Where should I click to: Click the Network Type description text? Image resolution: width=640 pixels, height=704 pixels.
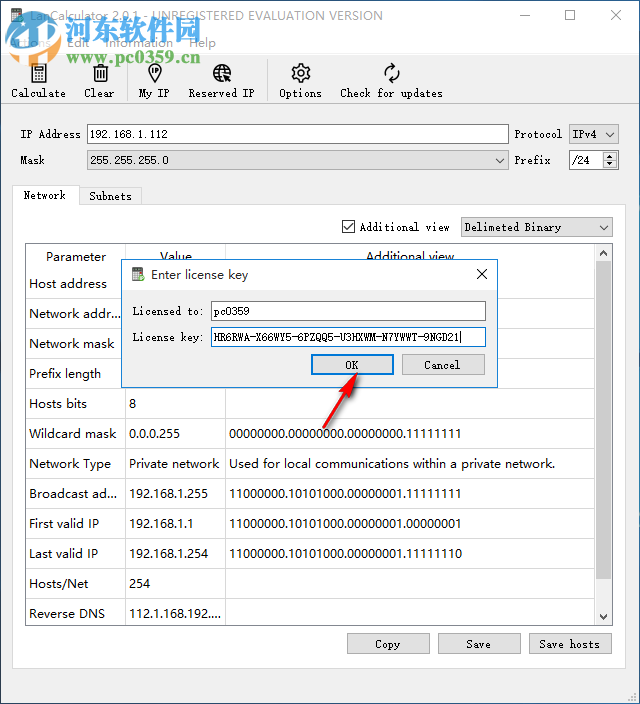pos(392,464)
